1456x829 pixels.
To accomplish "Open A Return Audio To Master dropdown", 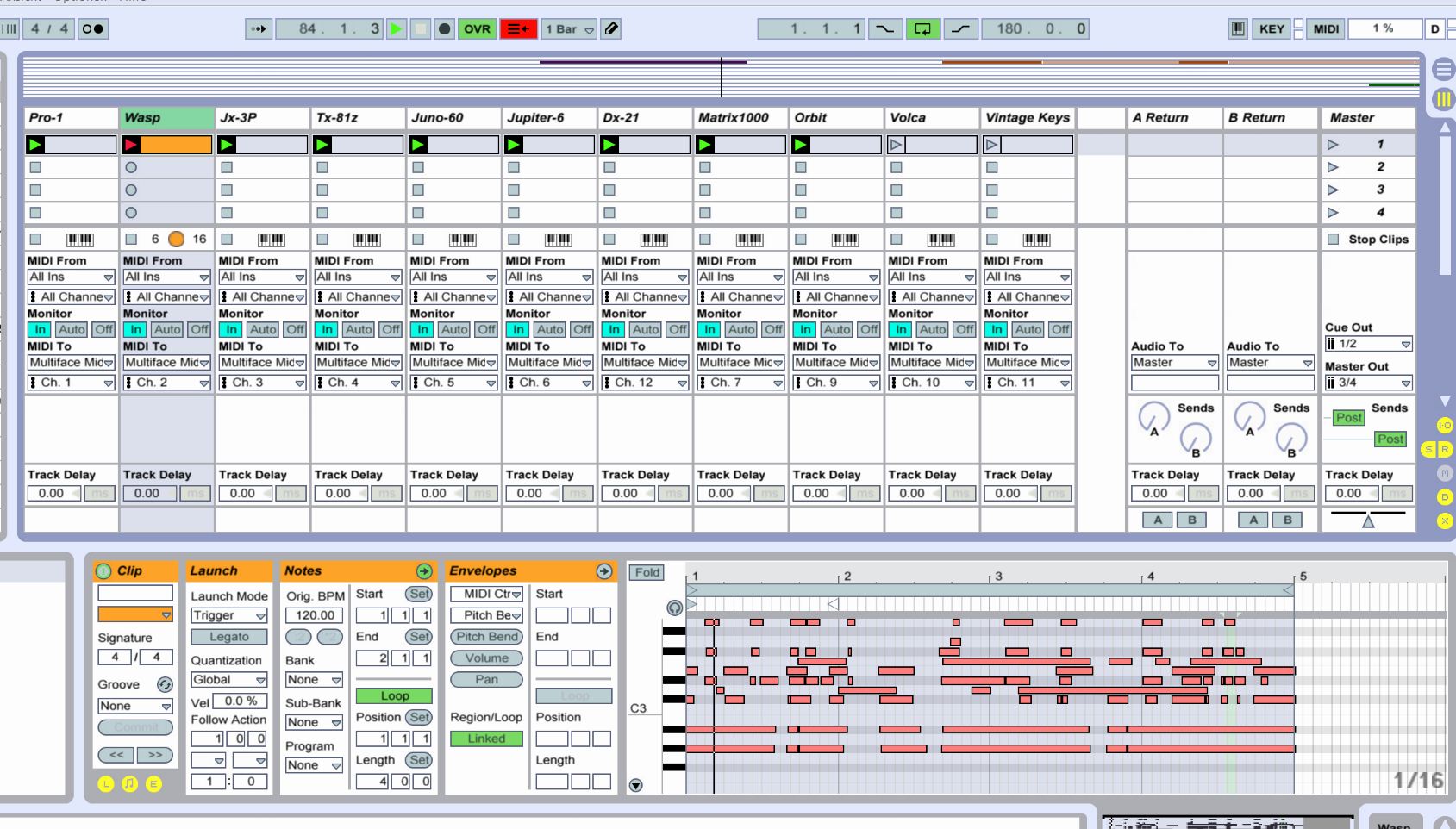I will point(1174,363).
